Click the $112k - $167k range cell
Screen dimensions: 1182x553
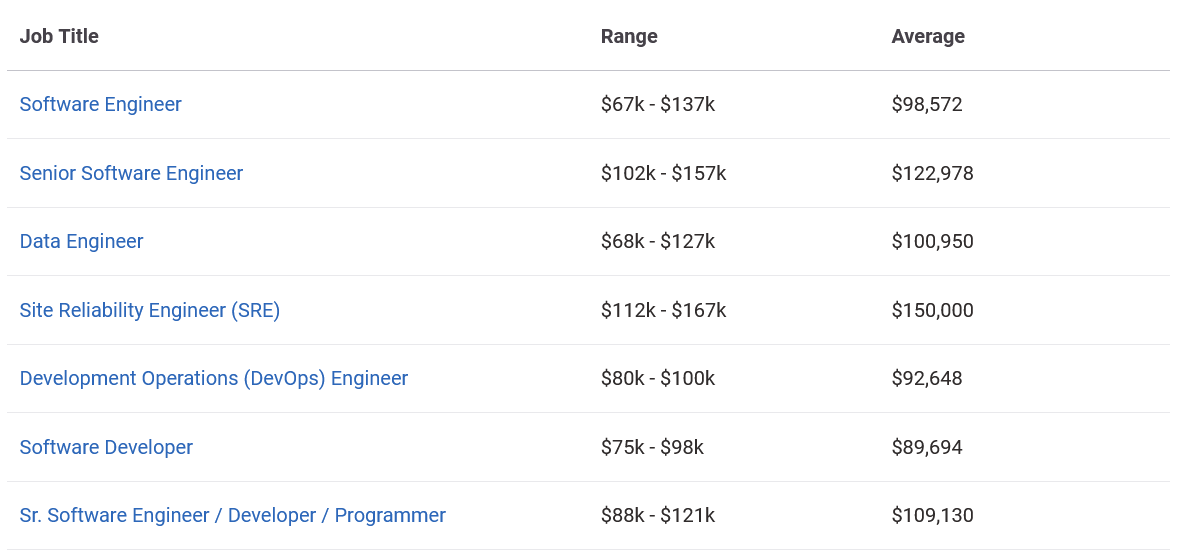[x=663, y=310]
